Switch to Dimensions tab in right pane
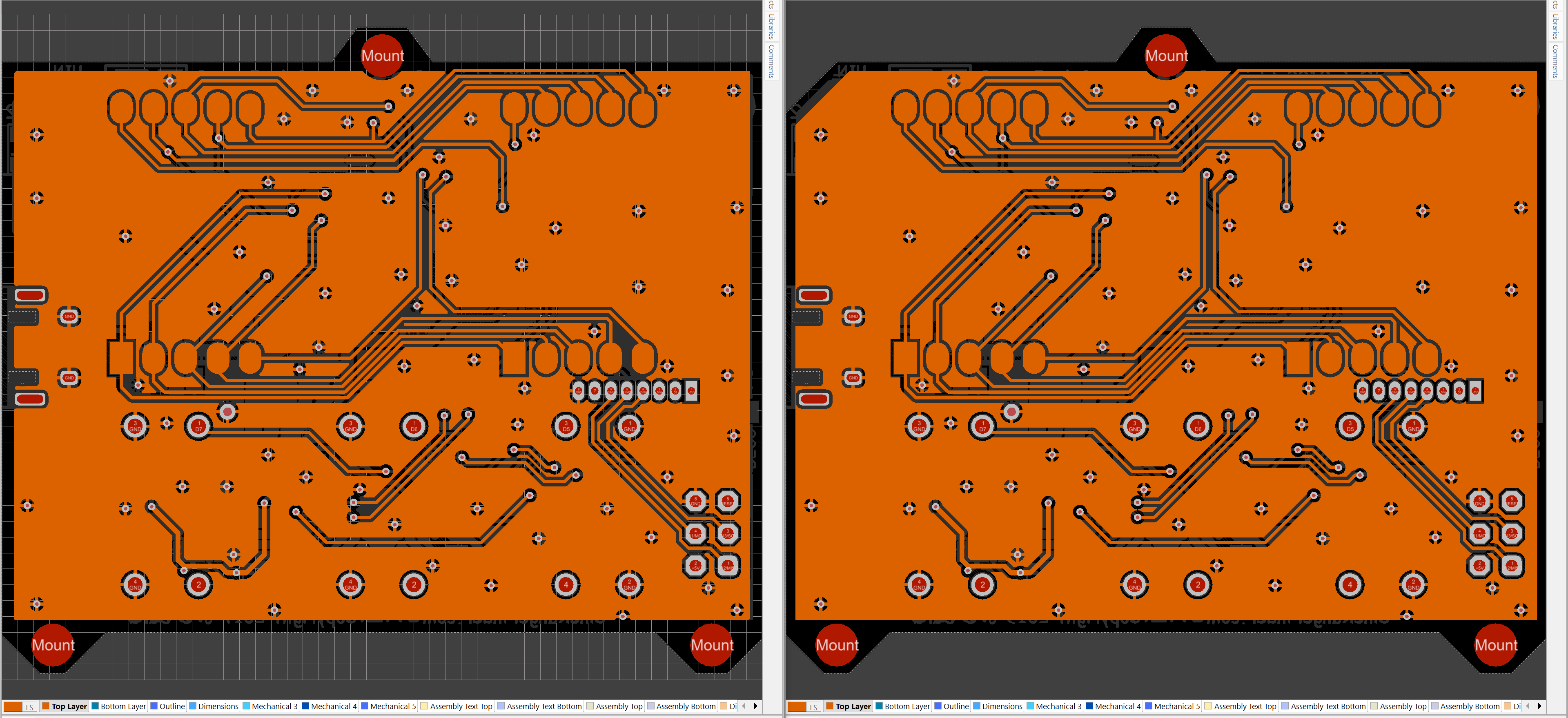This screenshot has width=1568, height=718. point(1002,707)
